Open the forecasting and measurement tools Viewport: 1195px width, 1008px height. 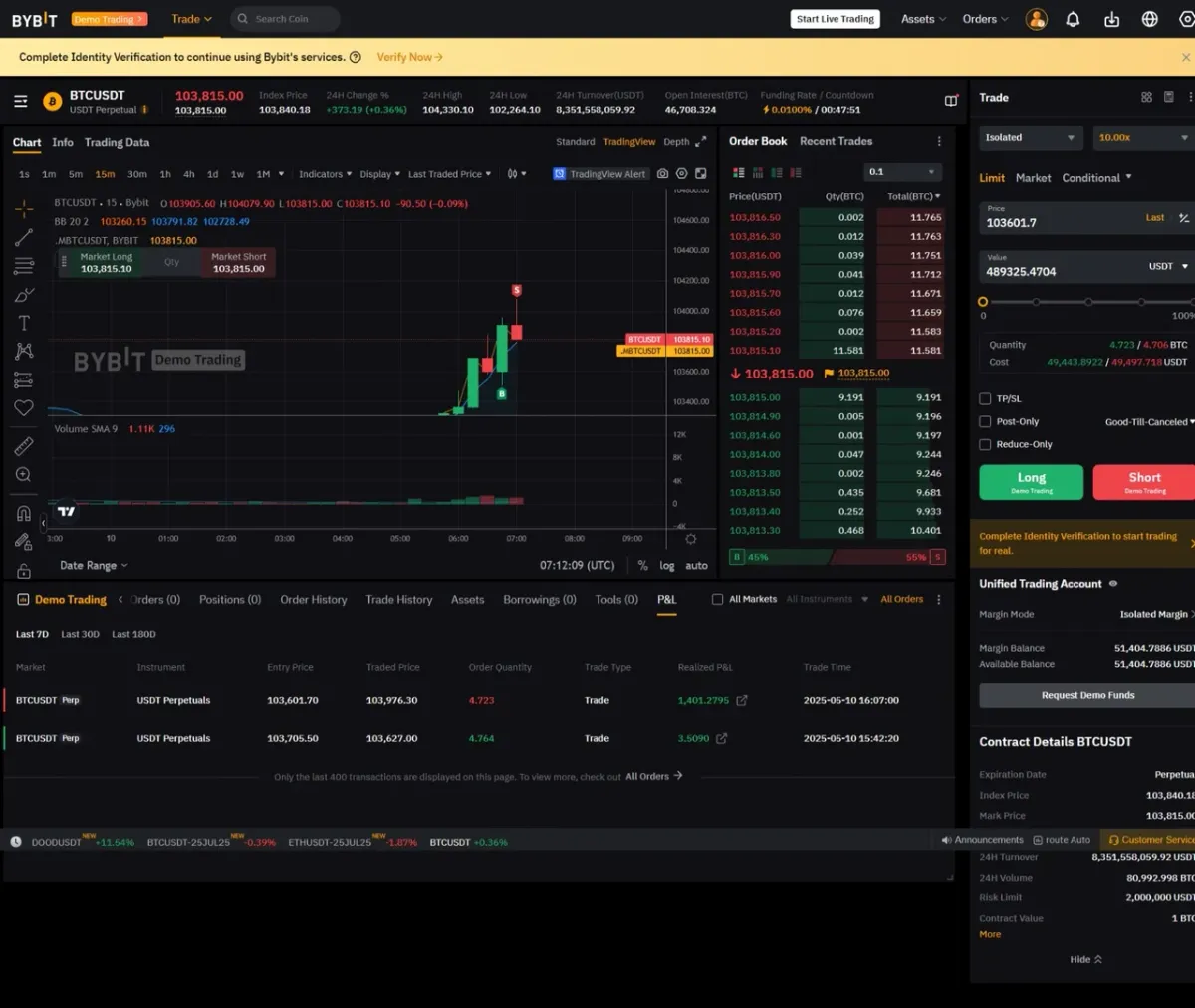coord(24,380)
